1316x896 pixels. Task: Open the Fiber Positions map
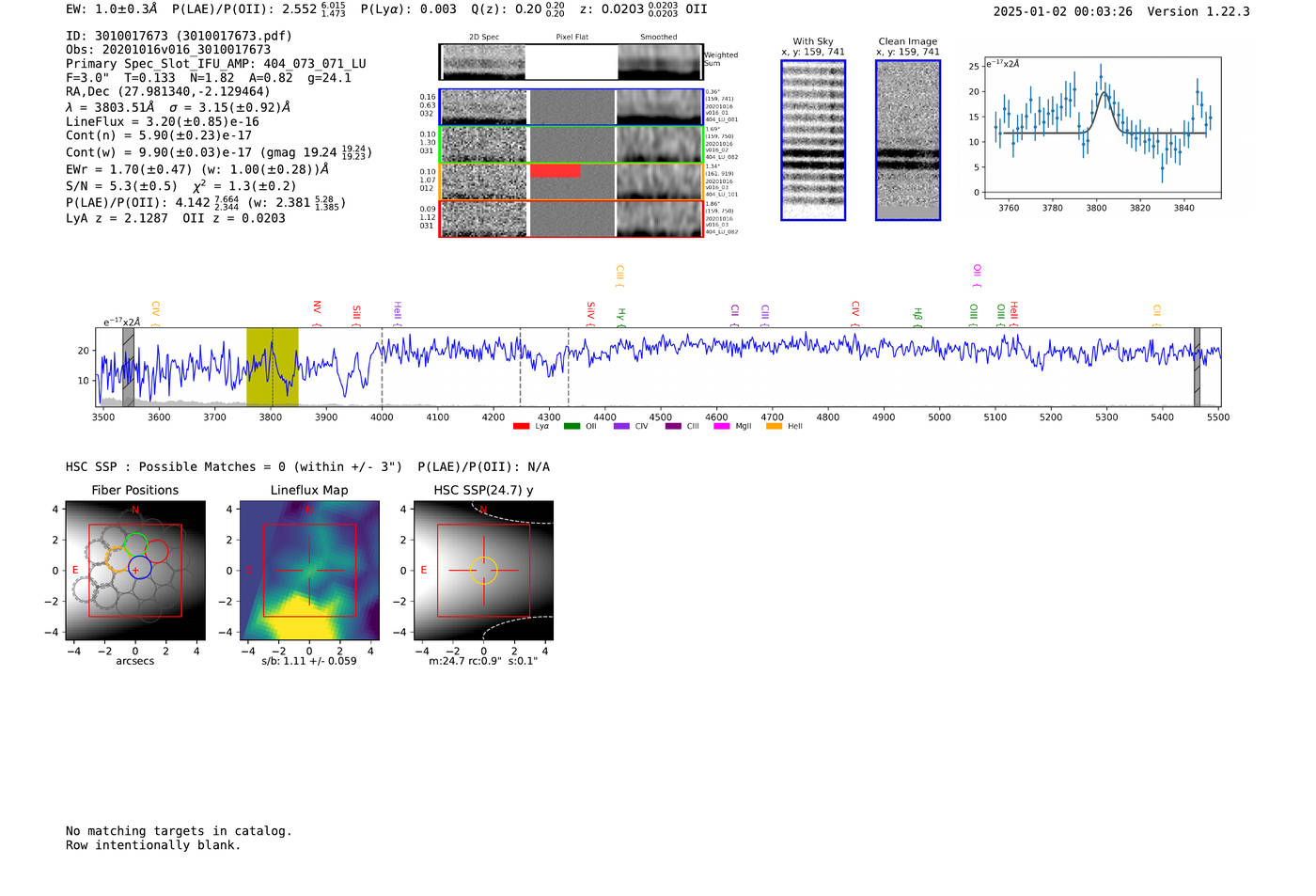click(x=135, y=571)
